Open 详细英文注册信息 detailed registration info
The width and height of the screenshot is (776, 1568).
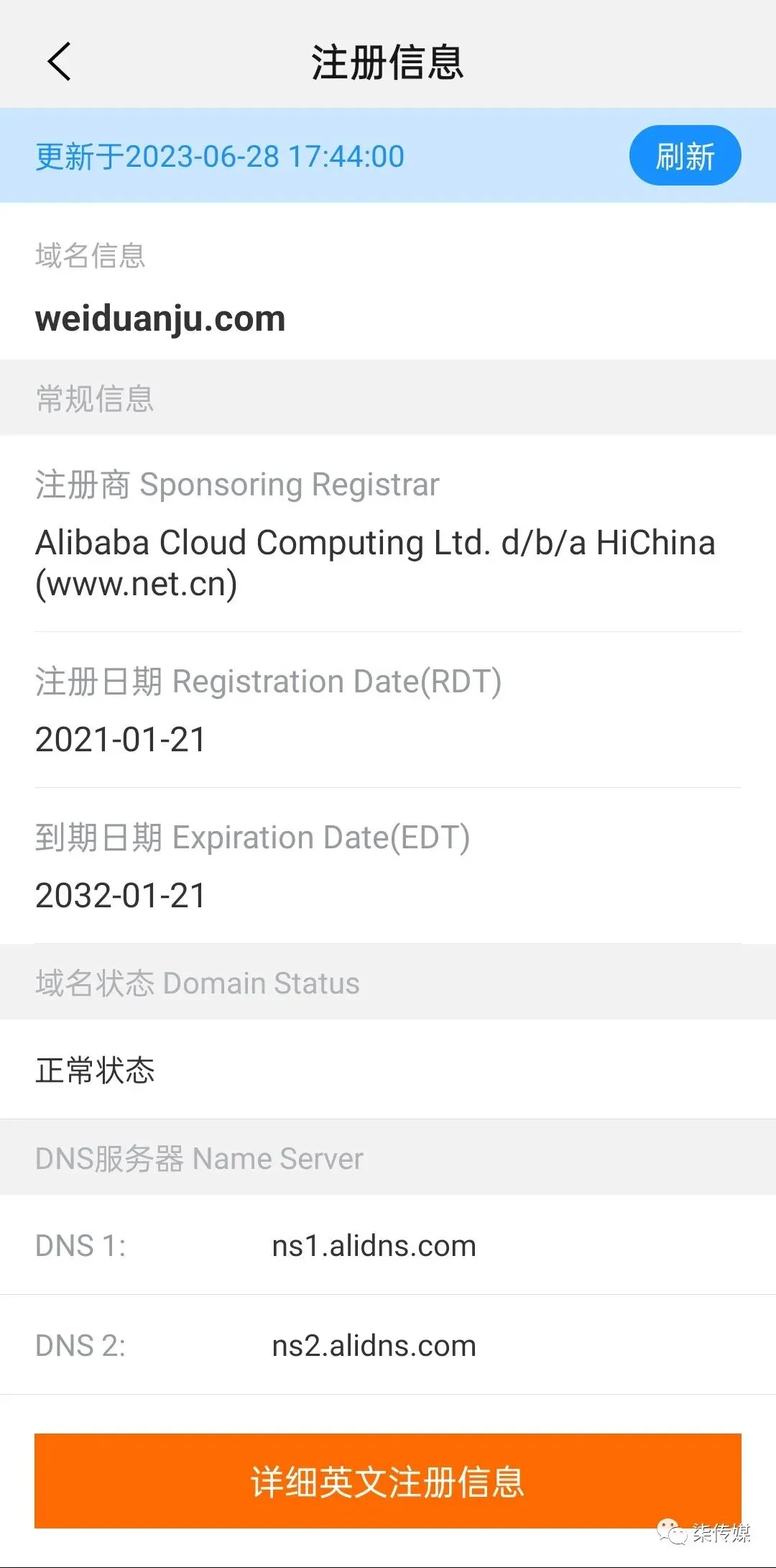[387, 1481]
